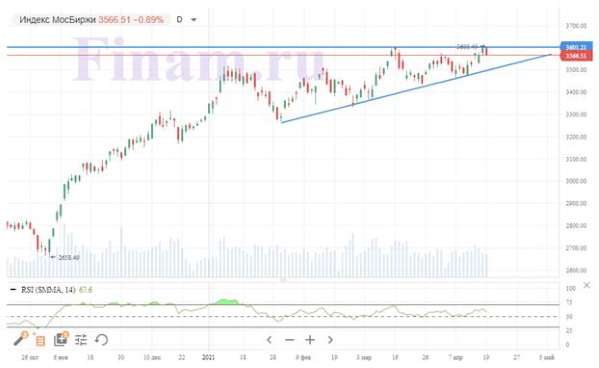Viewport: 600px width, 368px height.
Task: Close the RSI indicator panel
Action: [x=586, y=285]
